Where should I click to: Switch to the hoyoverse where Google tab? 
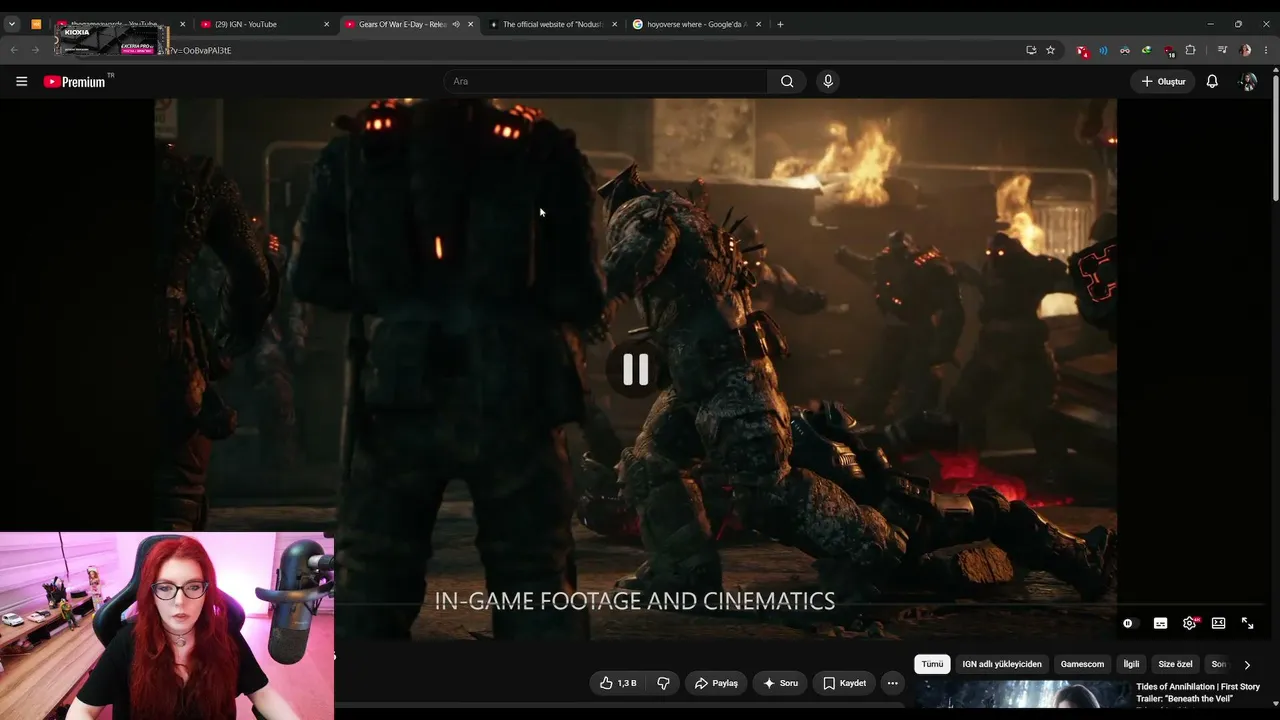pos(696,24)
